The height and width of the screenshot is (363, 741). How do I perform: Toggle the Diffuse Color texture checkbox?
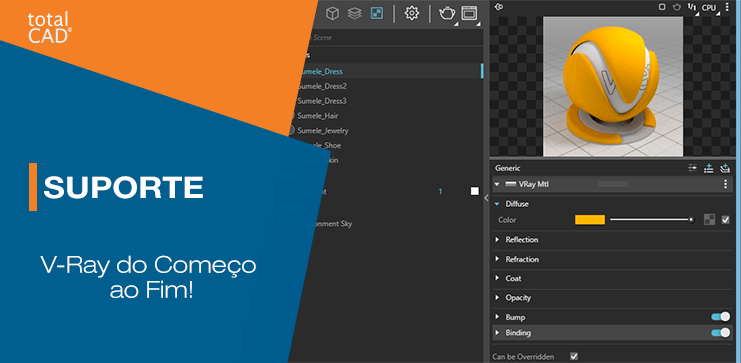[725, 219]
